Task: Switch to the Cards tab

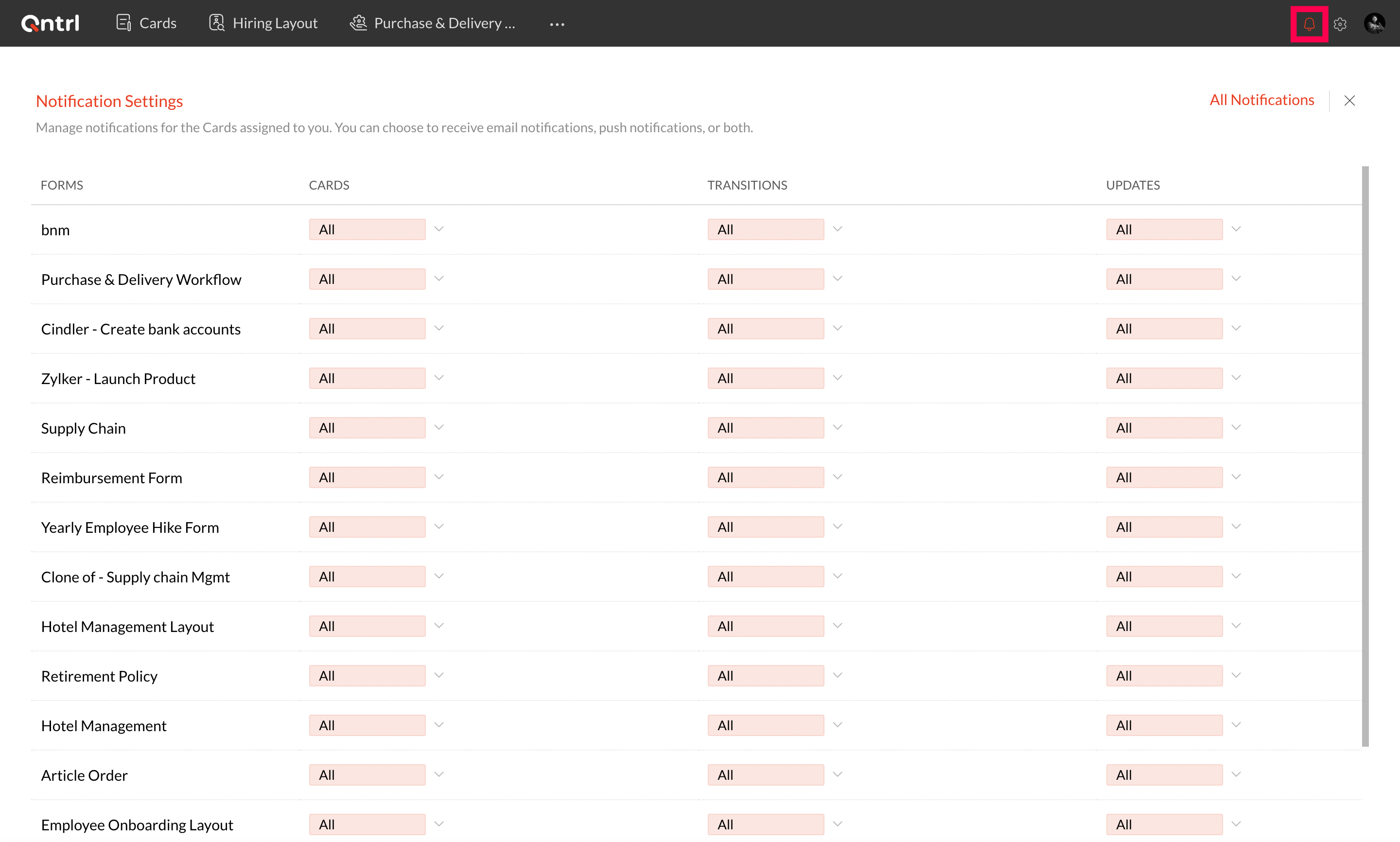Action: coord(157,23)
